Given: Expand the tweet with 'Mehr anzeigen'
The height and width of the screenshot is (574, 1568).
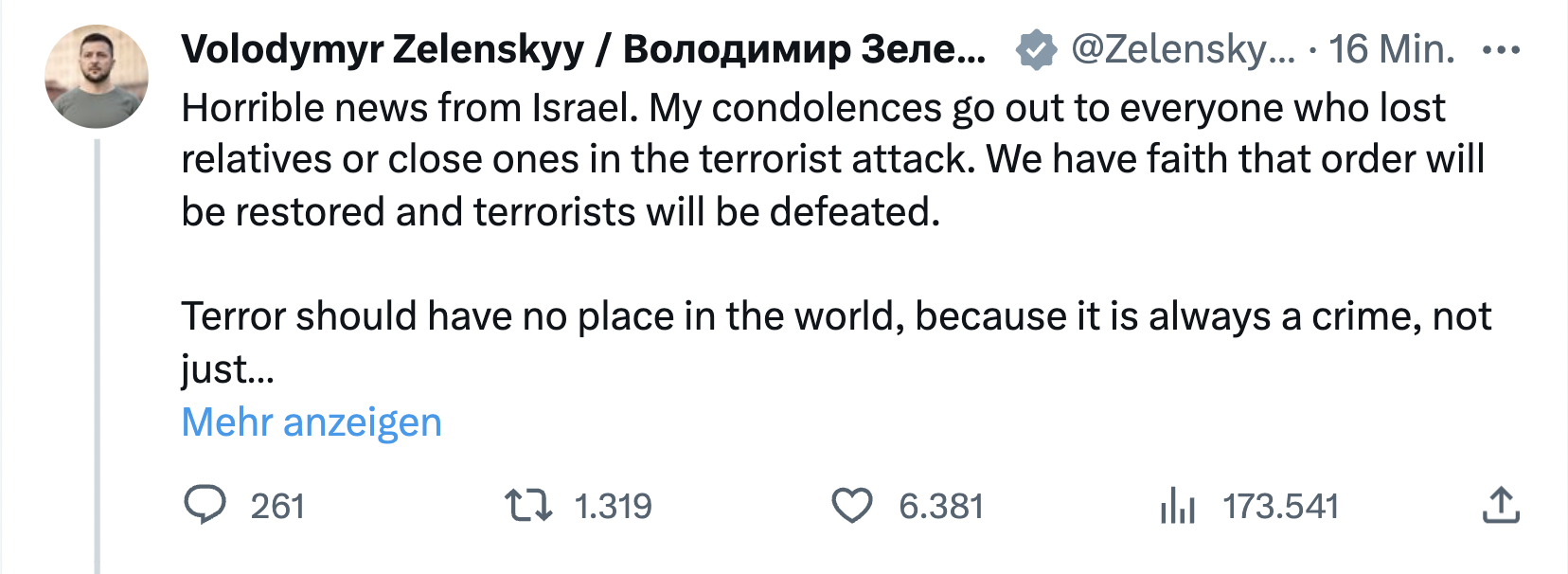Looking at the screenshot, I should (312, 422).
